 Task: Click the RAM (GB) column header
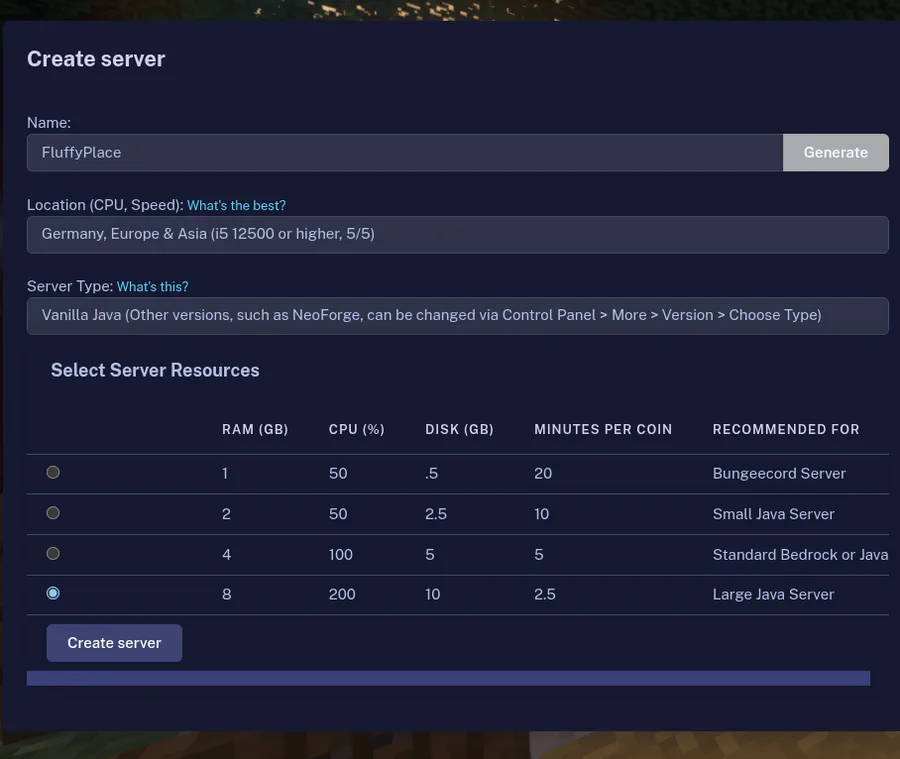(x=255, y=429)
